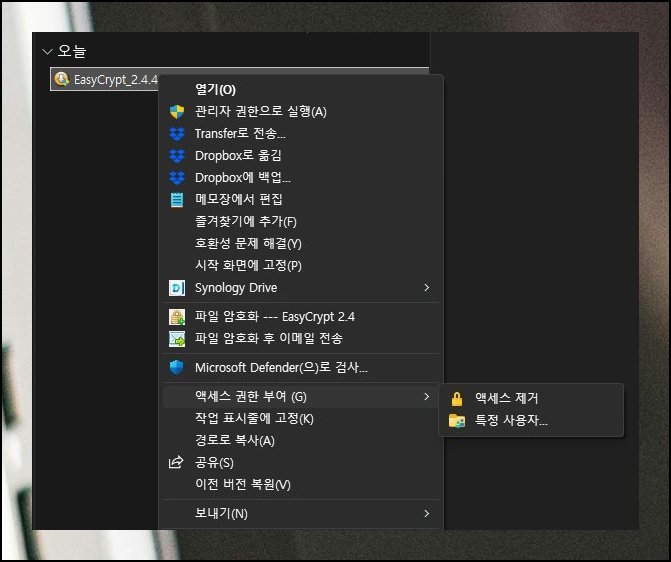The height and width of the screenshot is (562, 671).
Task: Click the Synology Drive icon
Action: (x=177, y=288)
